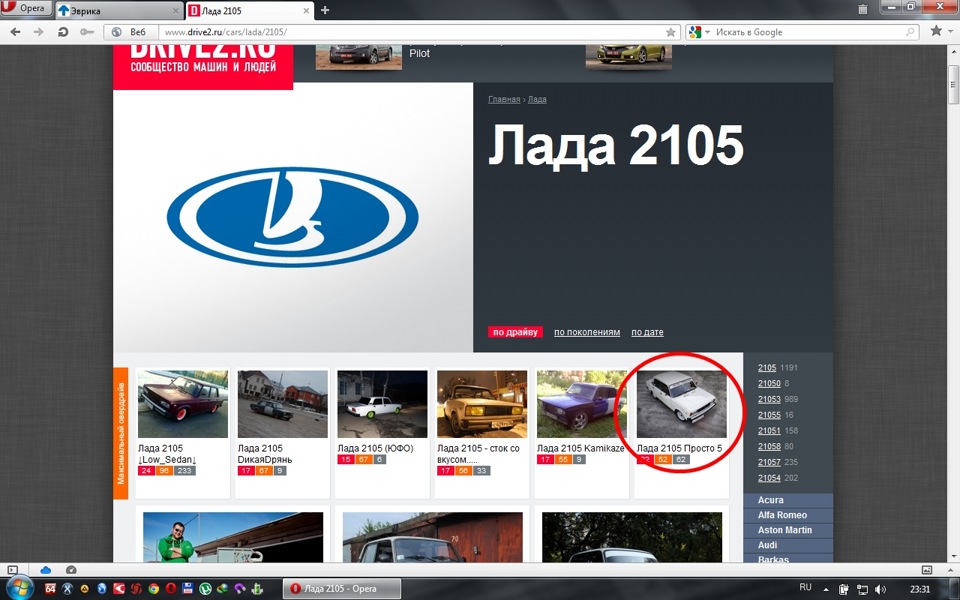960x600 pixels.
Task: Select the по драйву sorting tab
Action: tap(515, 332)
